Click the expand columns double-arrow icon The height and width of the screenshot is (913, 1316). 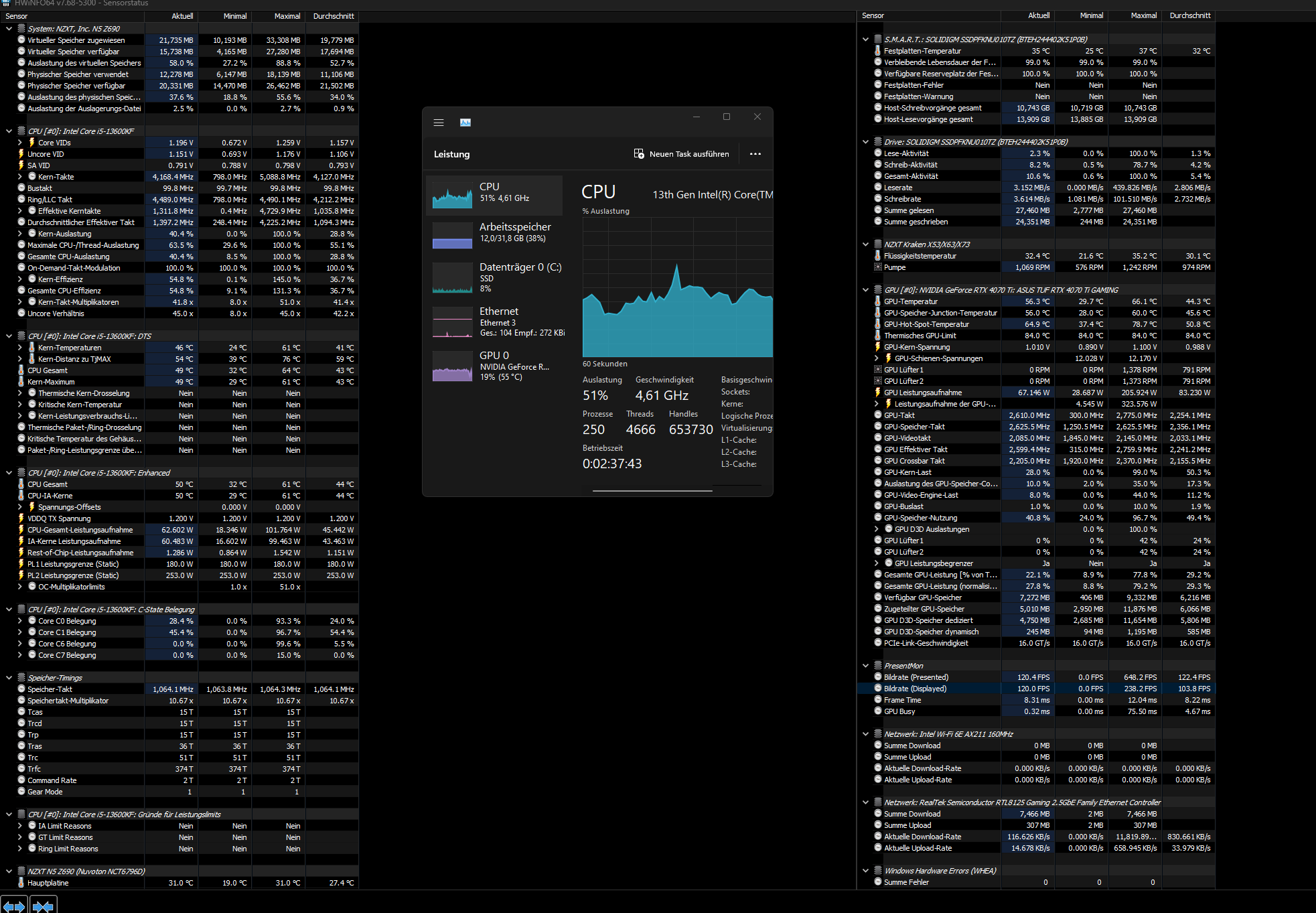tap(13, 906)
